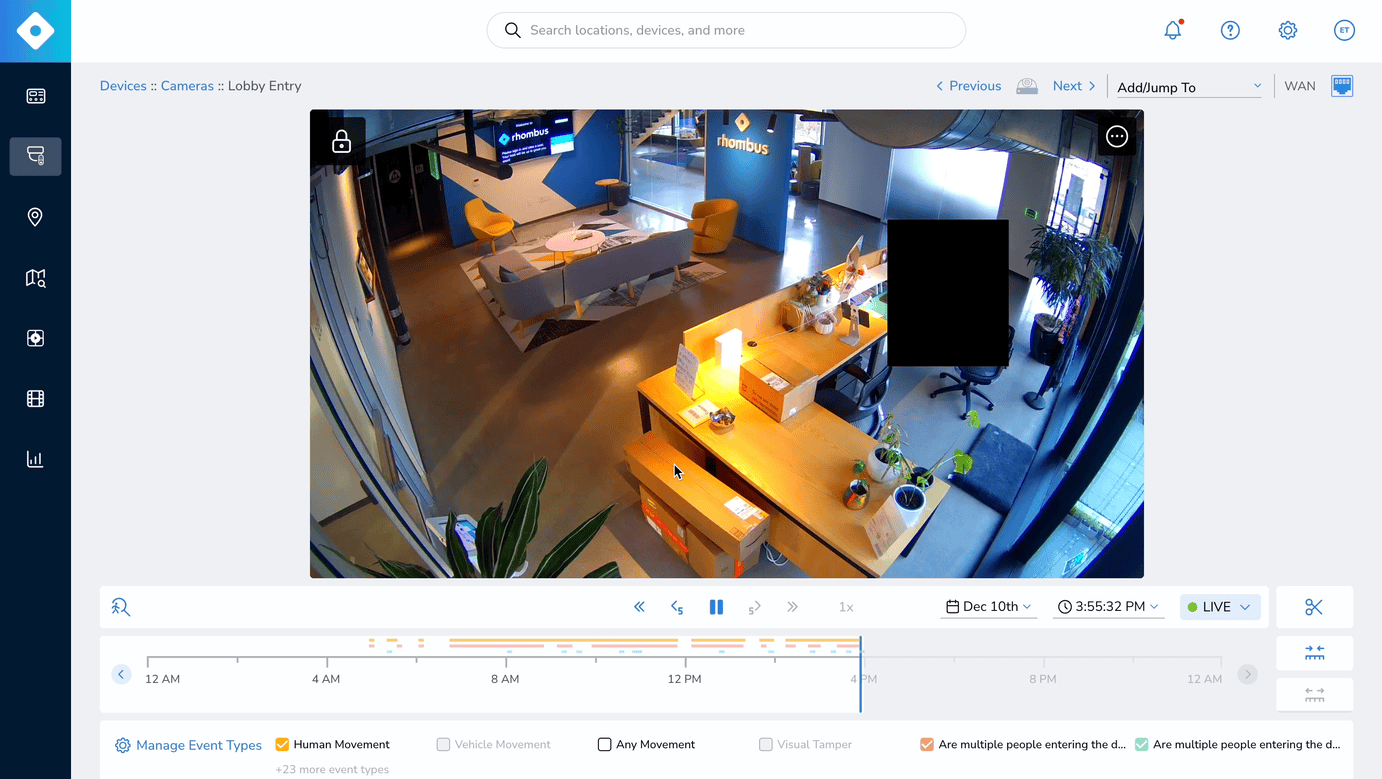This screenshot has height=779, width=1382.
Task: Open Manage Event Types
Action: [188, 745]
